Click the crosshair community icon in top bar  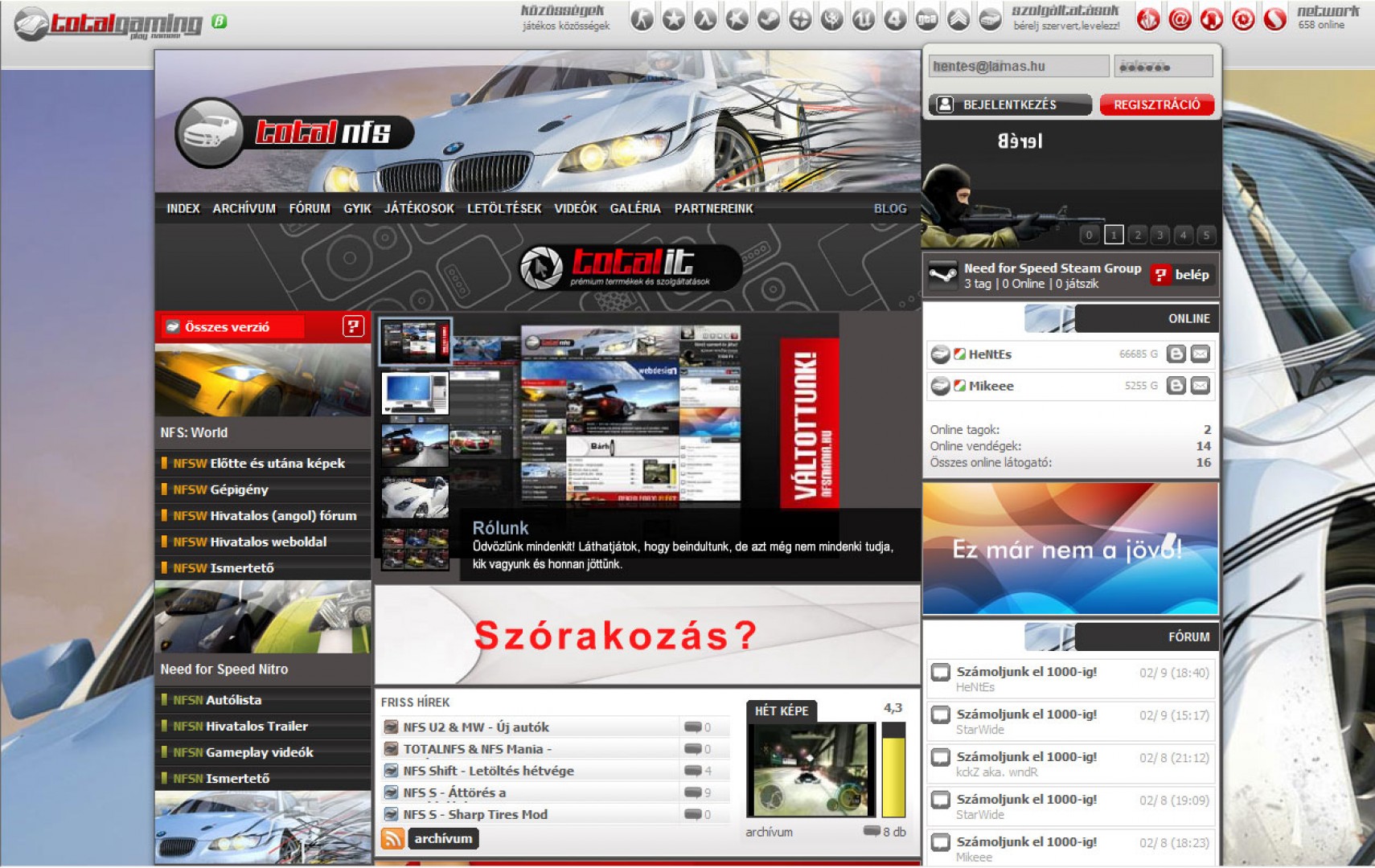click(x=800, y=18)
